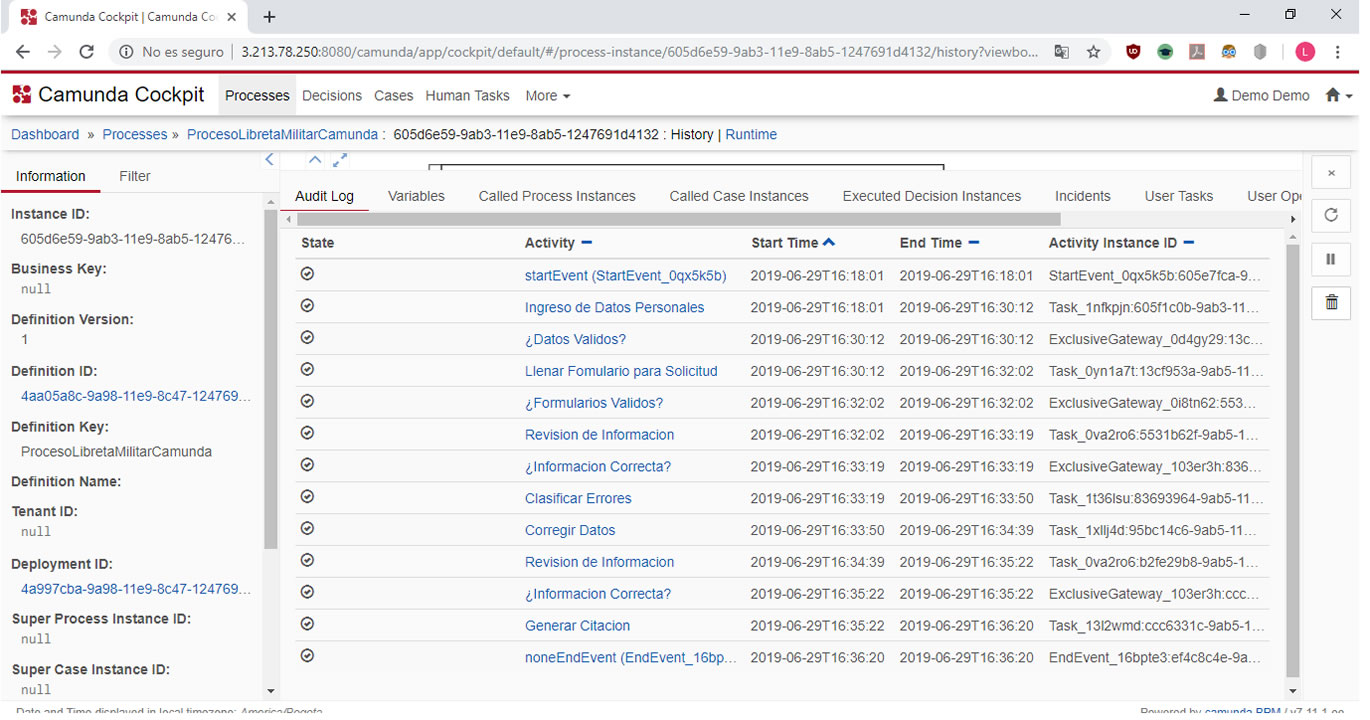The height and width of the screenshot is (720, 1370).
Task: Sort by the End Time column
Action: click(x=939, y=243)
